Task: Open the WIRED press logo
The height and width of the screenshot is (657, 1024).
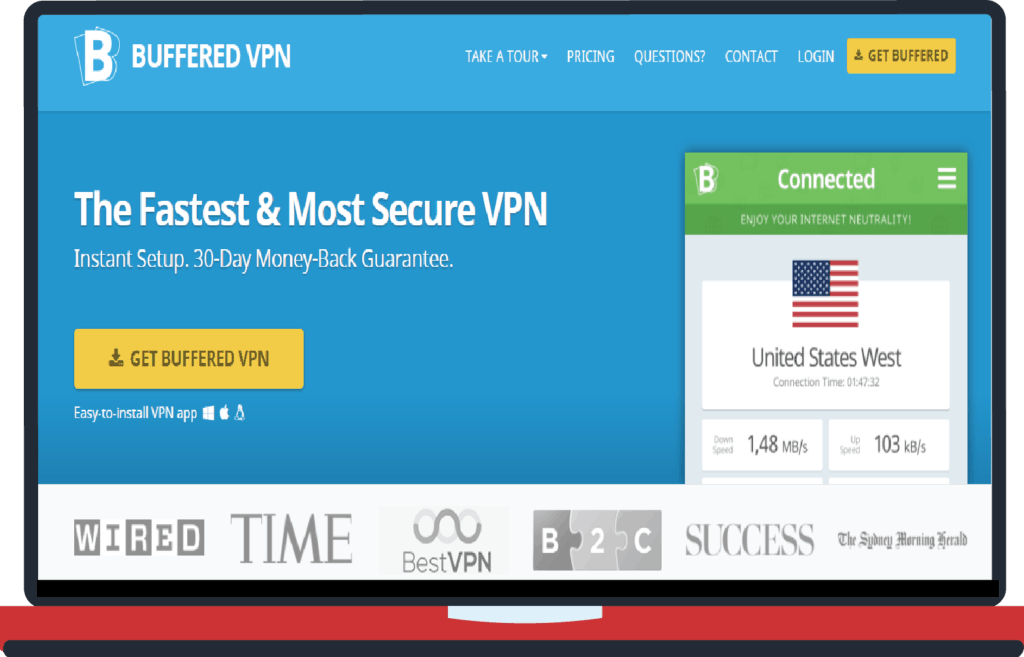Action: (x=139, y=537)
